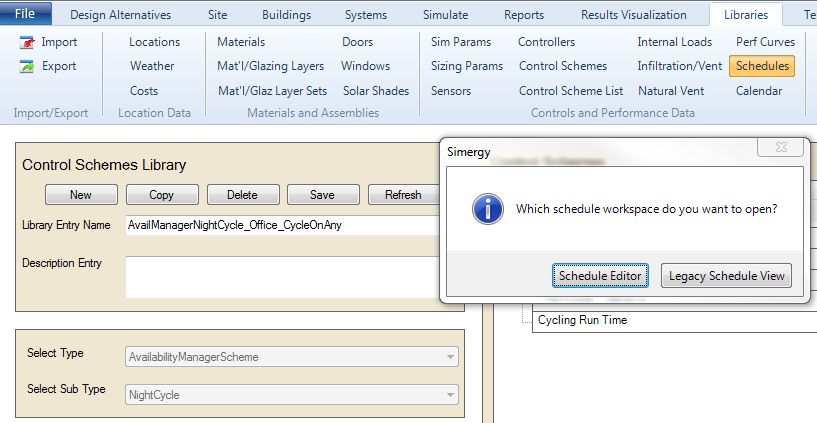Click the highlighted Schedules ribbon item
The width and height of the screenshot is (817, 423).
(762, 66)
